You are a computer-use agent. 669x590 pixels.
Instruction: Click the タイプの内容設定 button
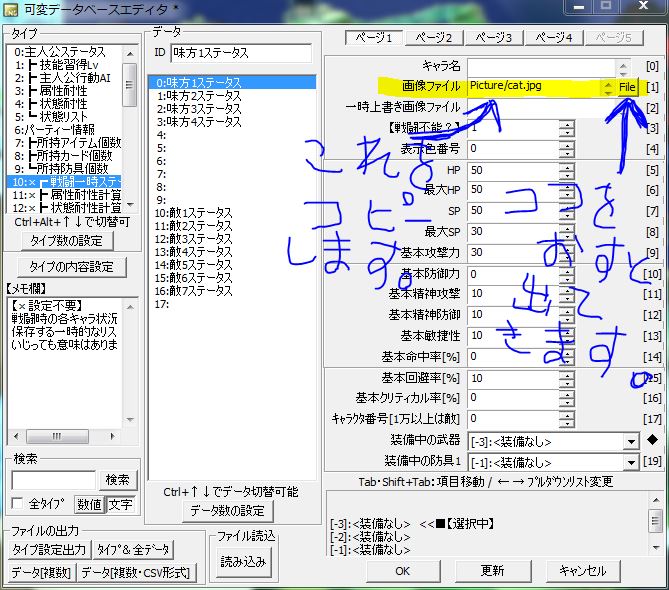pyautogui.click(x=71, y=267)
